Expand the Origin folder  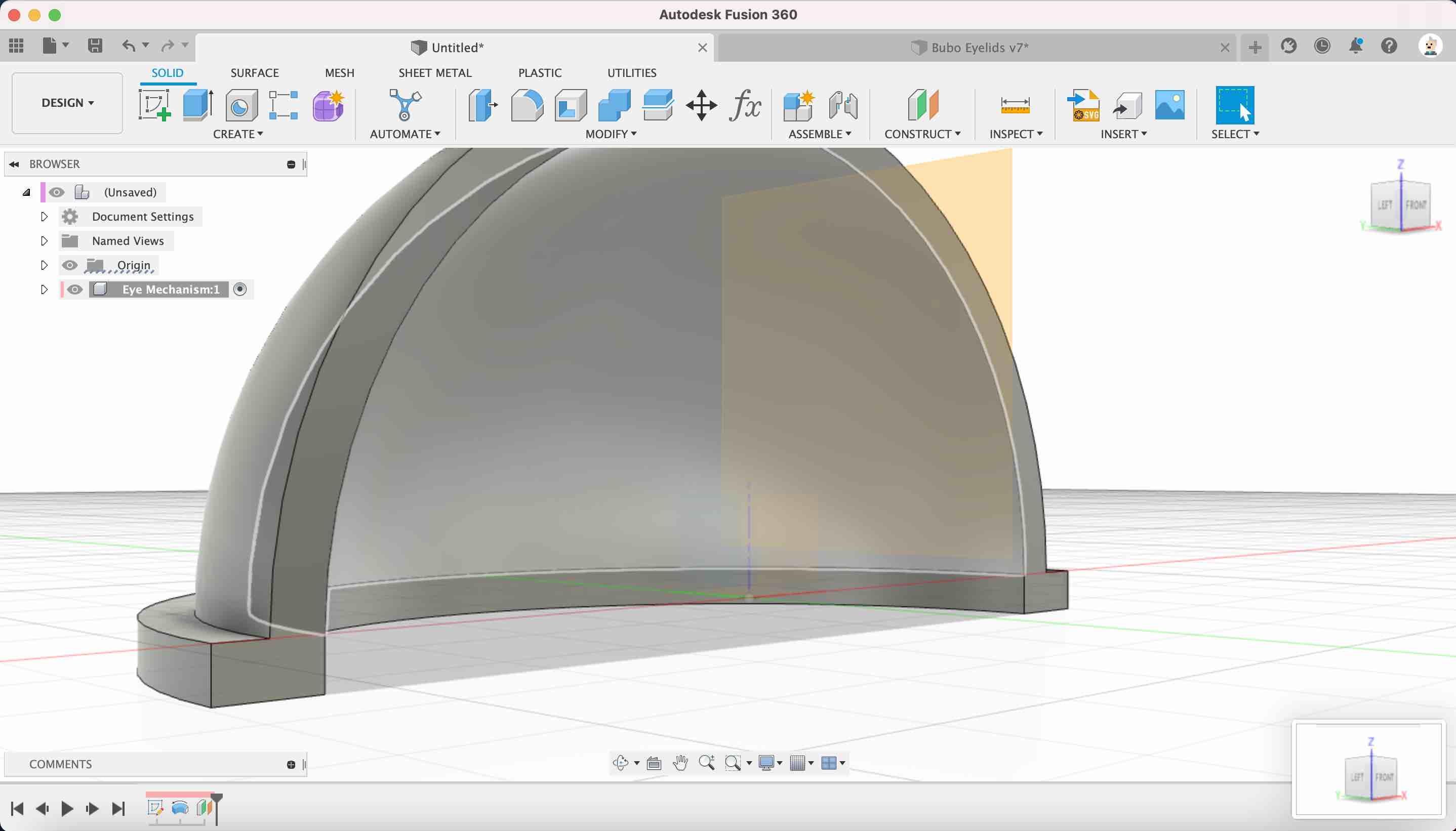43,264
